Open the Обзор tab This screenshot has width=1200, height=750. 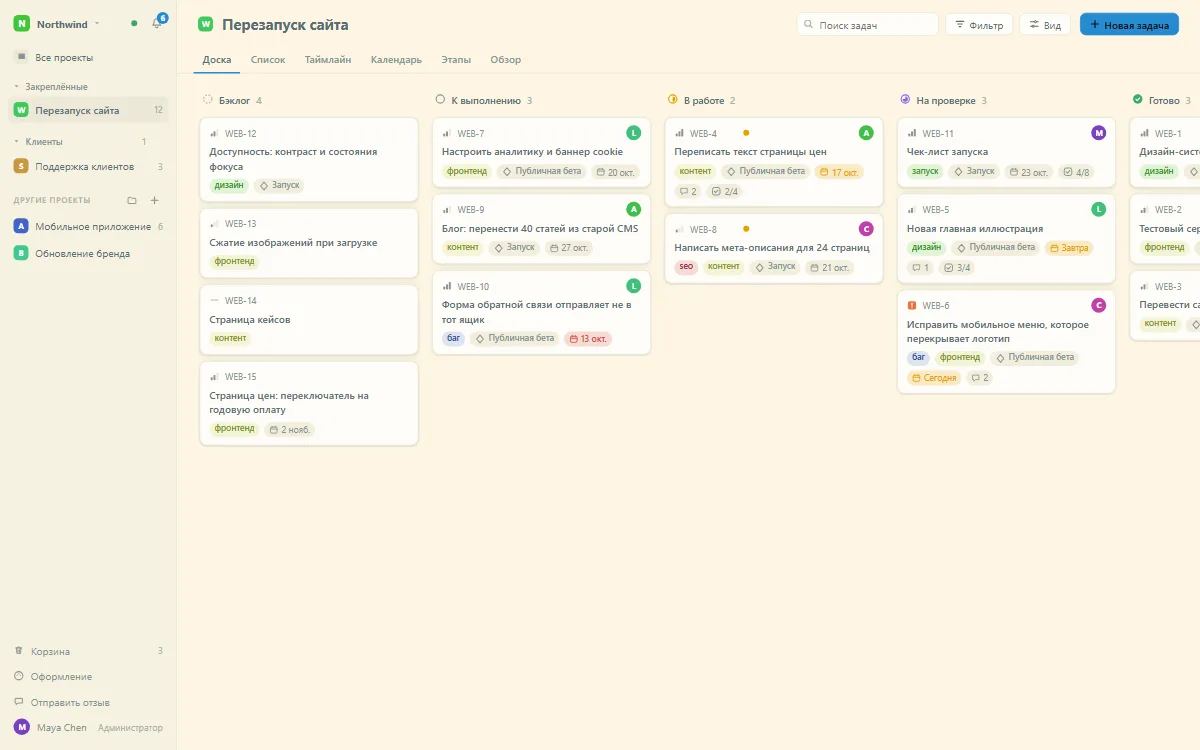(x=506, y=60)
